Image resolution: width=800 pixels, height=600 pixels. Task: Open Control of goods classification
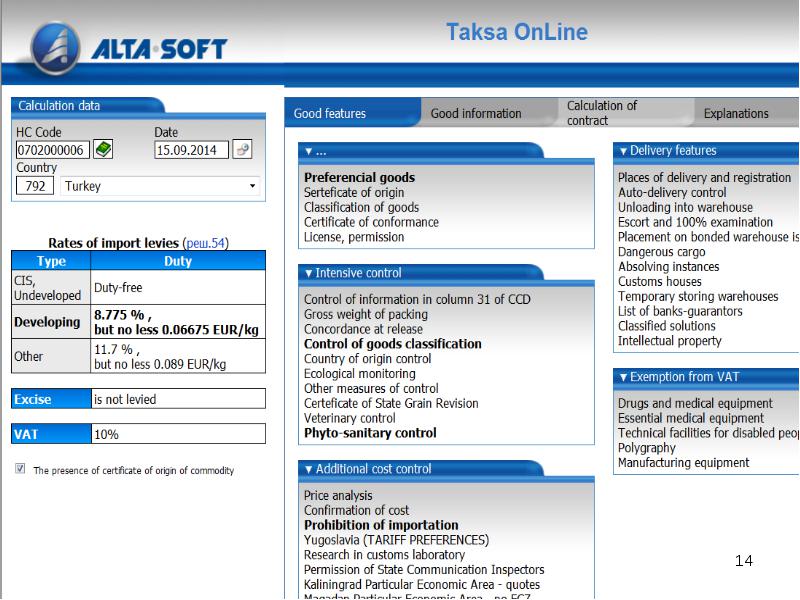393,344
